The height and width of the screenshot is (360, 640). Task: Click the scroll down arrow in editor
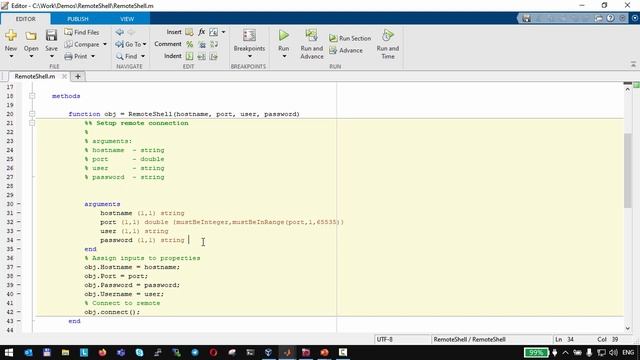628,328
